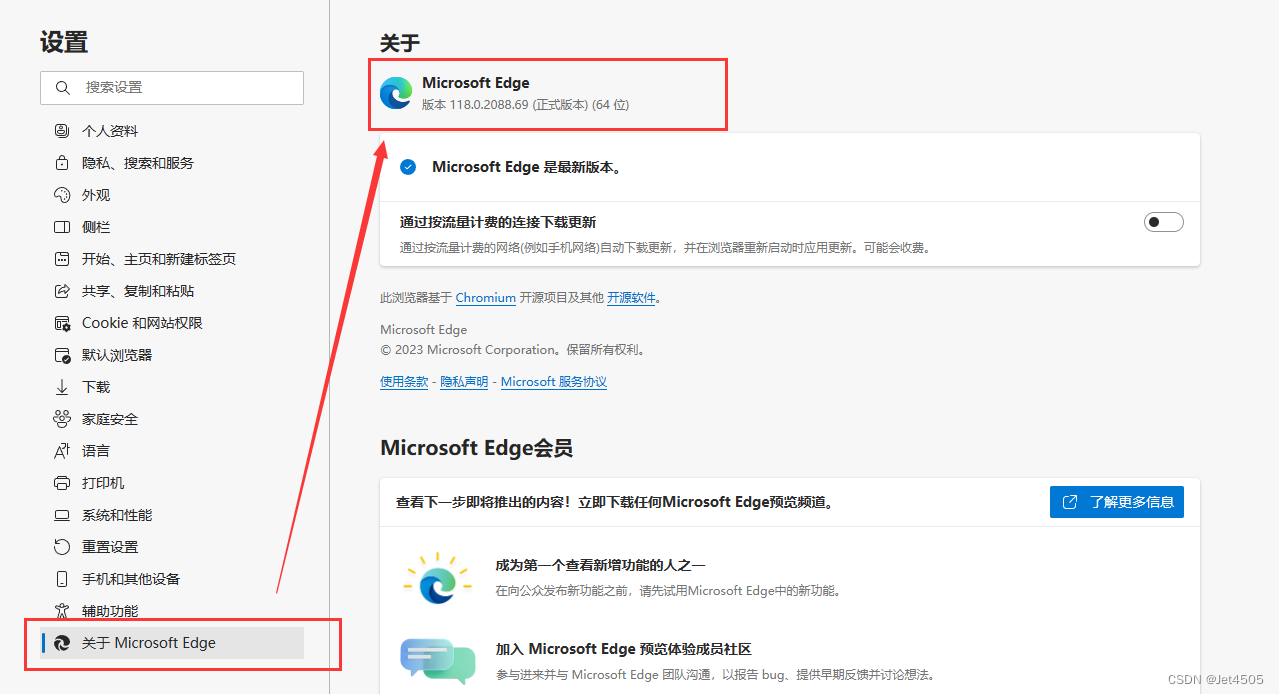Screen dimensions: 1279x694
Task: Click the version text 118.0.2088.69
Action: 489,104
